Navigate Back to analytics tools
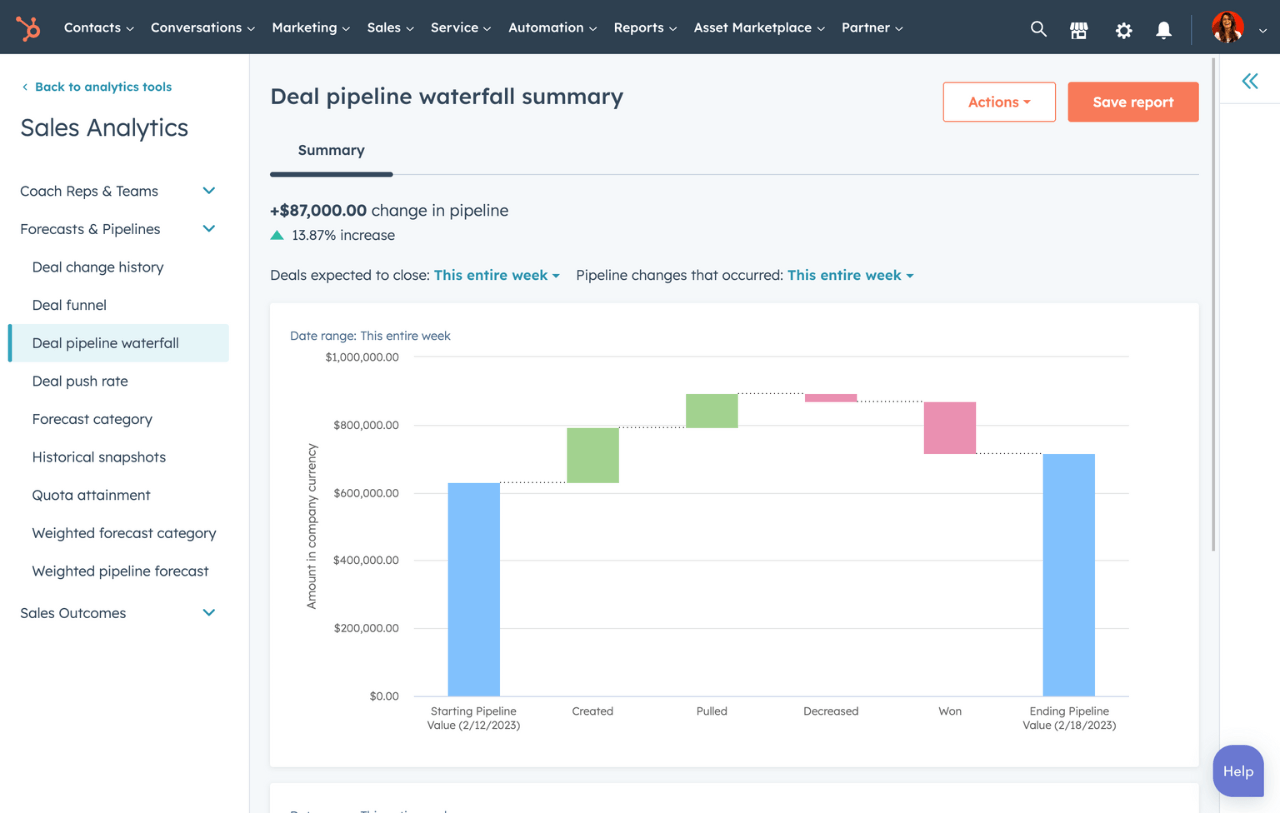 pyautogui.click(x=96, y=87)
